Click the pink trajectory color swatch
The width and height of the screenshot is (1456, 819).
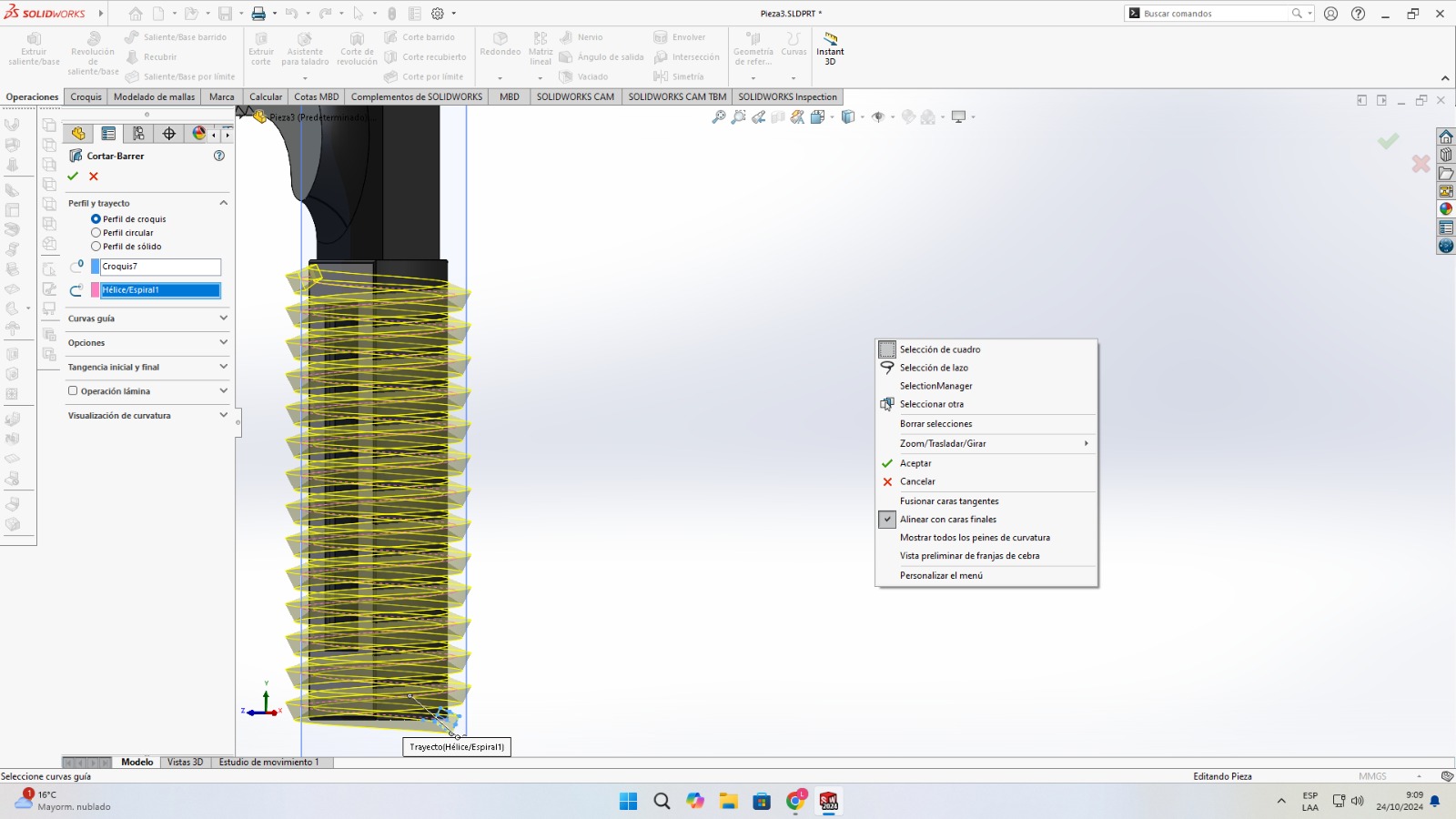coord(95,290)
